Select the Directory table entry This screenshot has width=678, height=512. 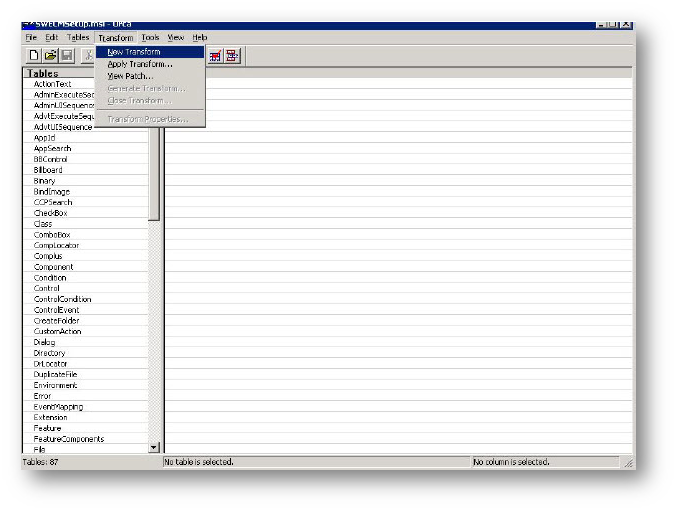pos(49,353)
